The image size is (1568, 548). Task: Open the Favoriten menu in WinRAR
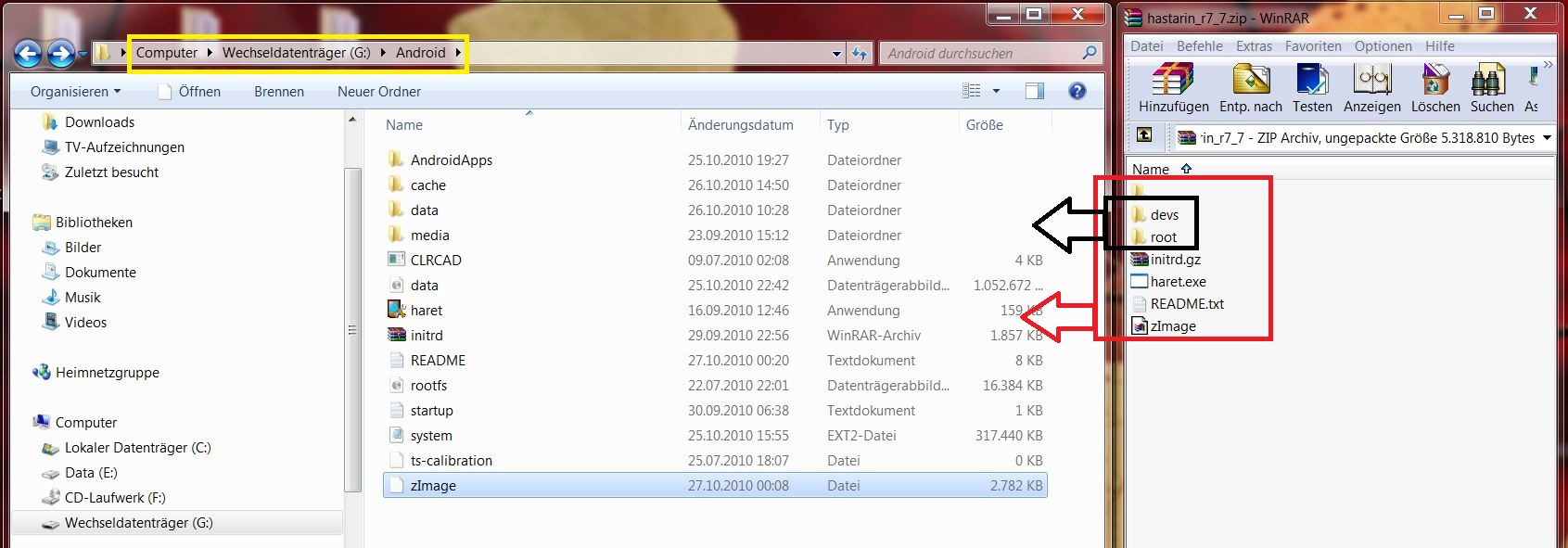(1313, 46)
